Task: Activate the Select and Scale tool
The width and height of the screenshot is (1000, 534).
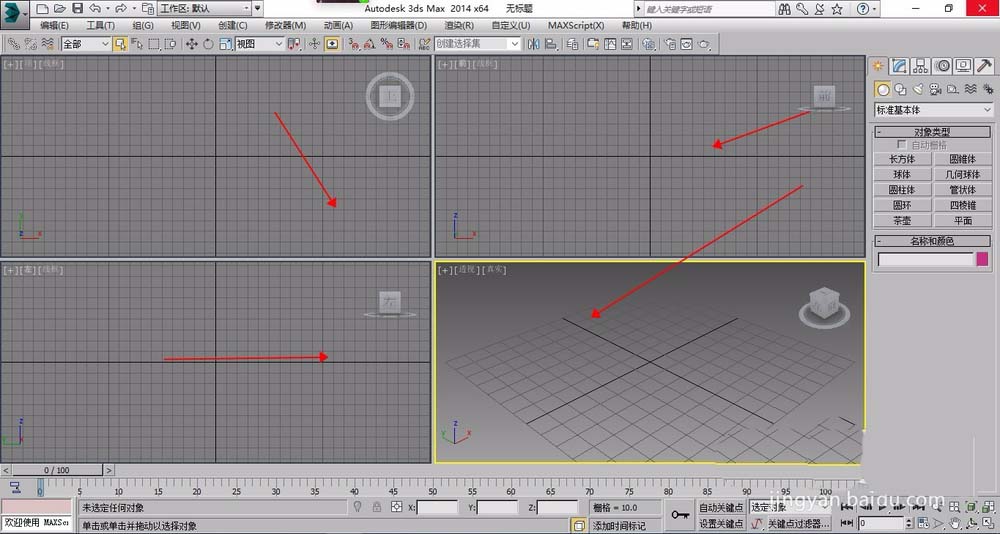Action: [225, 44]
